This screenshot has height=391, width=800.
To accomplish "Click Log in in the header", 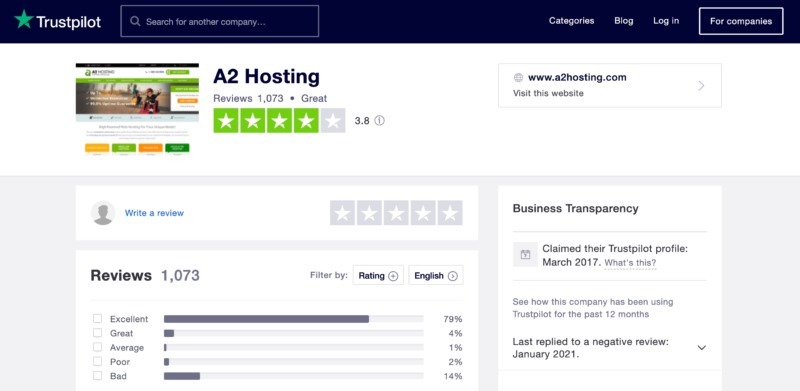I will pos(666,21).
